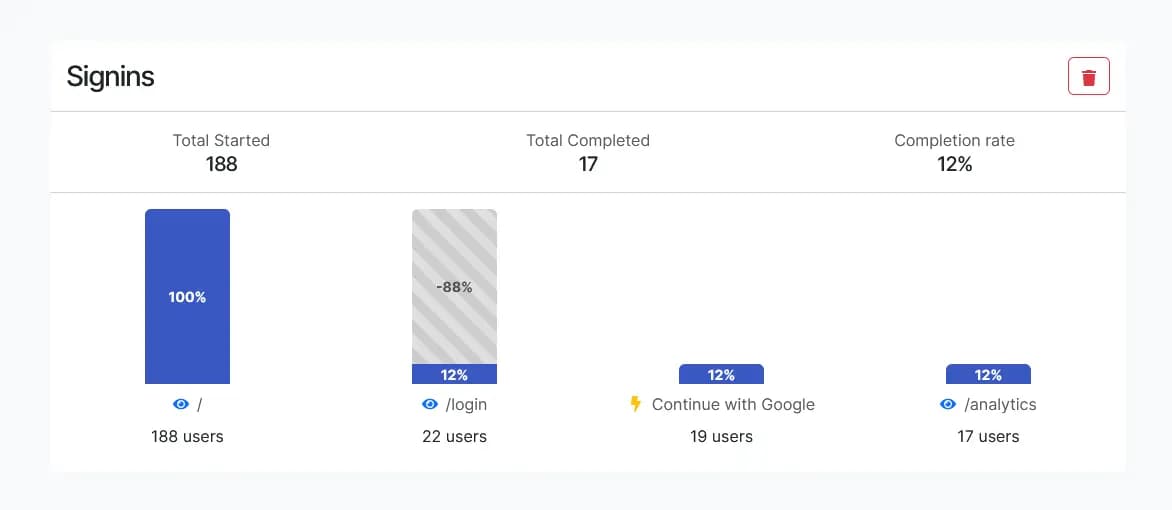Image resolution: width=1172 pixels, height=510 pixels.
Task: Click the Signins funnel title
Action: coord(110,77)
